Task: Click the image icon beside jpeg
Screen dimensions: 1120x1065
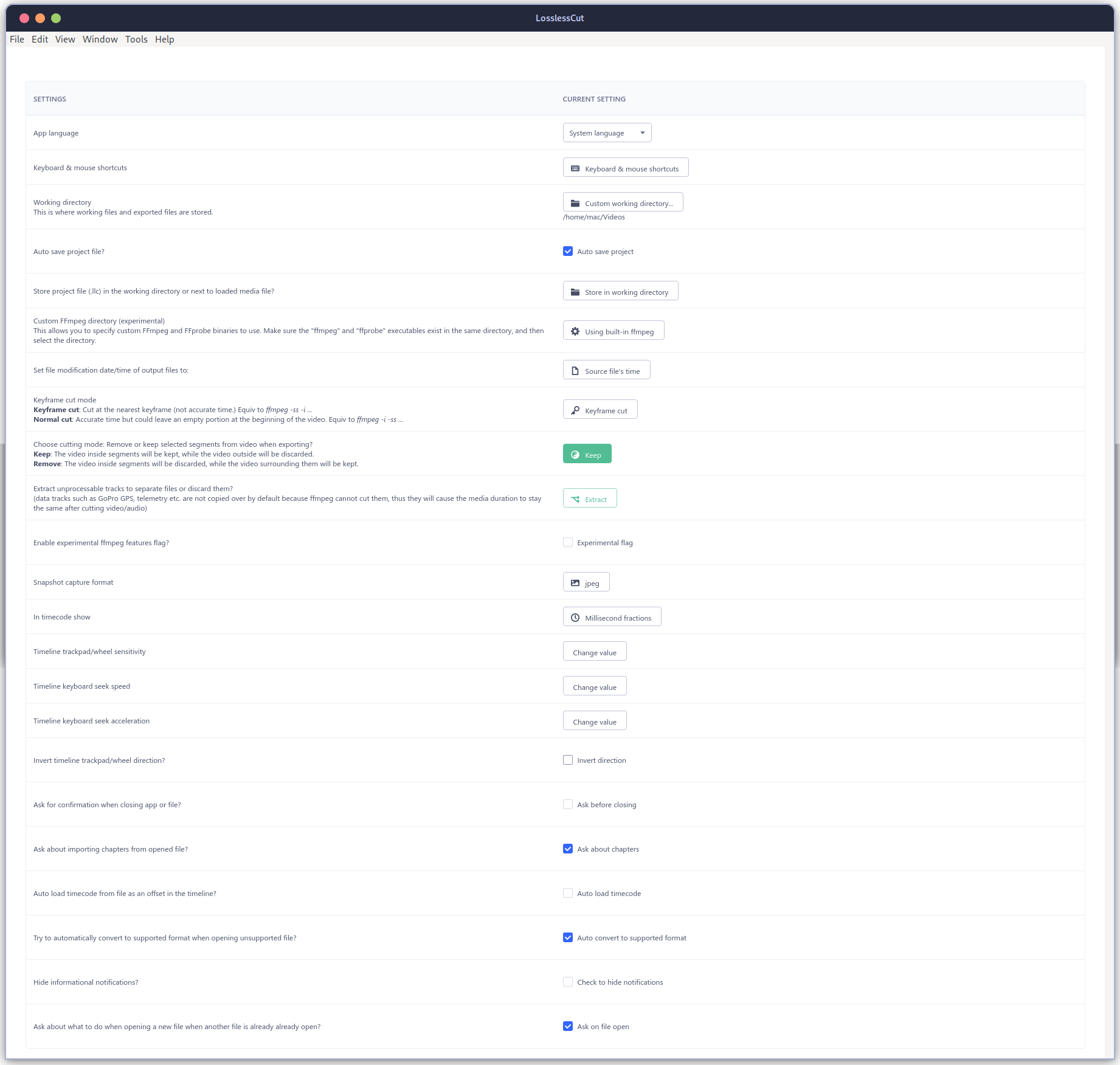Action: point(575,583)
